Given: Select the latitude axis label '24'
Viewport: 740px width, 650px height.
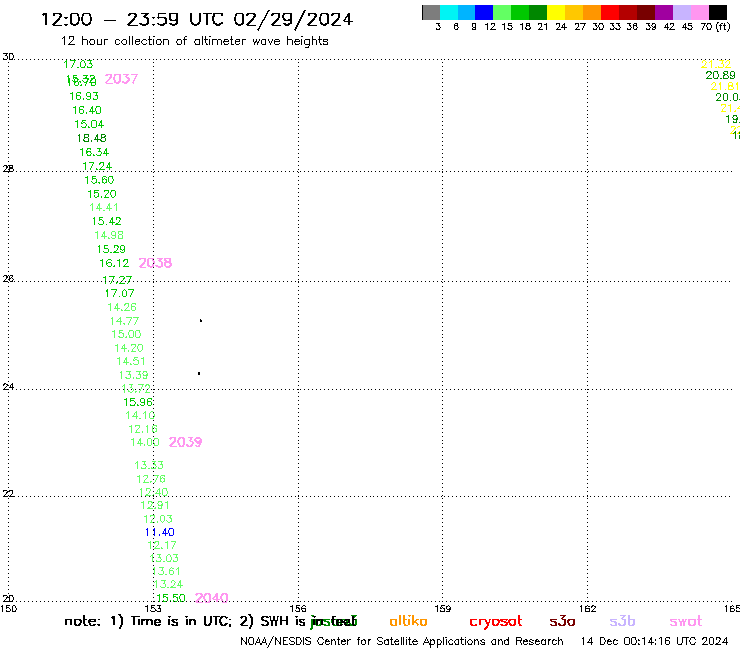Looking at the screenshot, I should coord(8,387).
